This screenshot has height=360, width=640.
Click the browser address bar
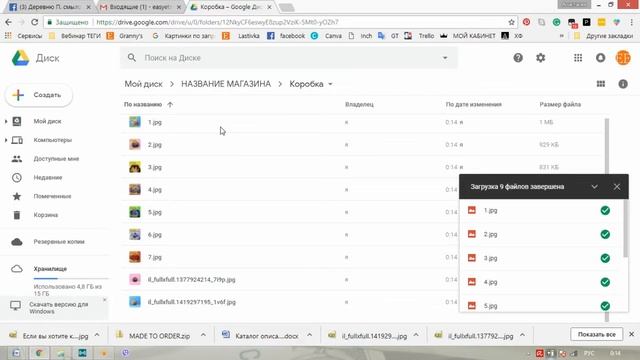tap(280, 22)
